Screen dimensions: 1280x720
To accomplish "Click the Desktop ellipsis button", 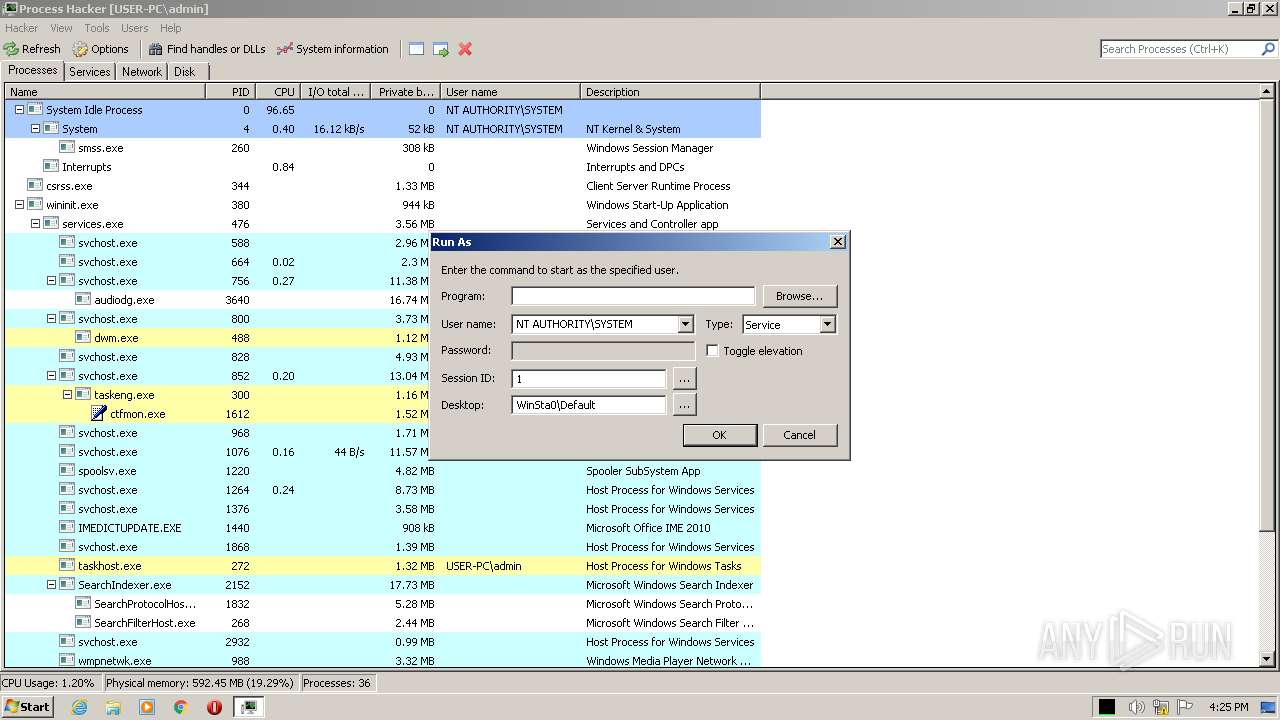I will [x=684, y=405].
